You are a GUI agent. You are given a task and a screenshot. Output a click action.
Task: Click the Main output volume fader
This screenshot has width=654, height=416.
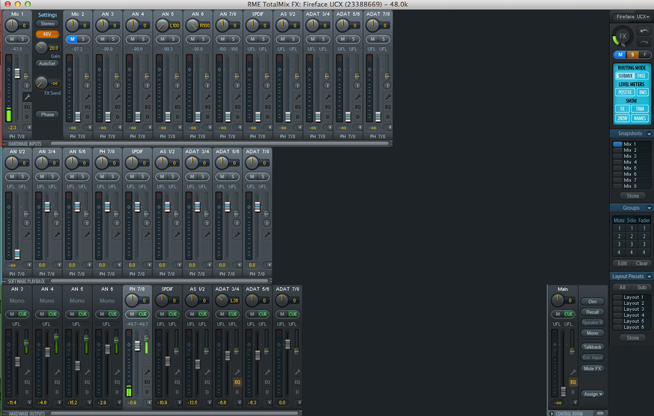tap(563, 391)
